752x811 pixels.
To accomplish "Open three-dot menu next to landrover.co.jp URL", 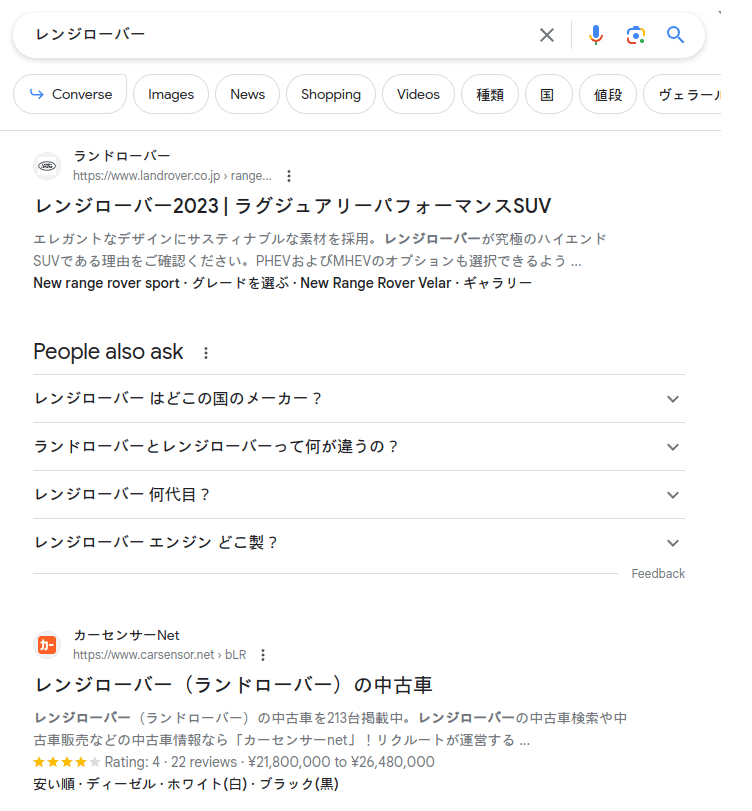I will coord(289,176).
